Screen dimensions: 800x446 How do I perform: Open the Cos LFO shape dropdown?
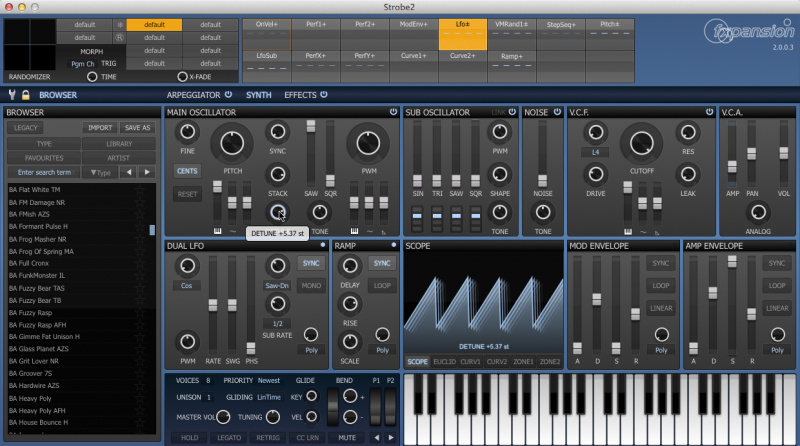[x=186, y=285]
